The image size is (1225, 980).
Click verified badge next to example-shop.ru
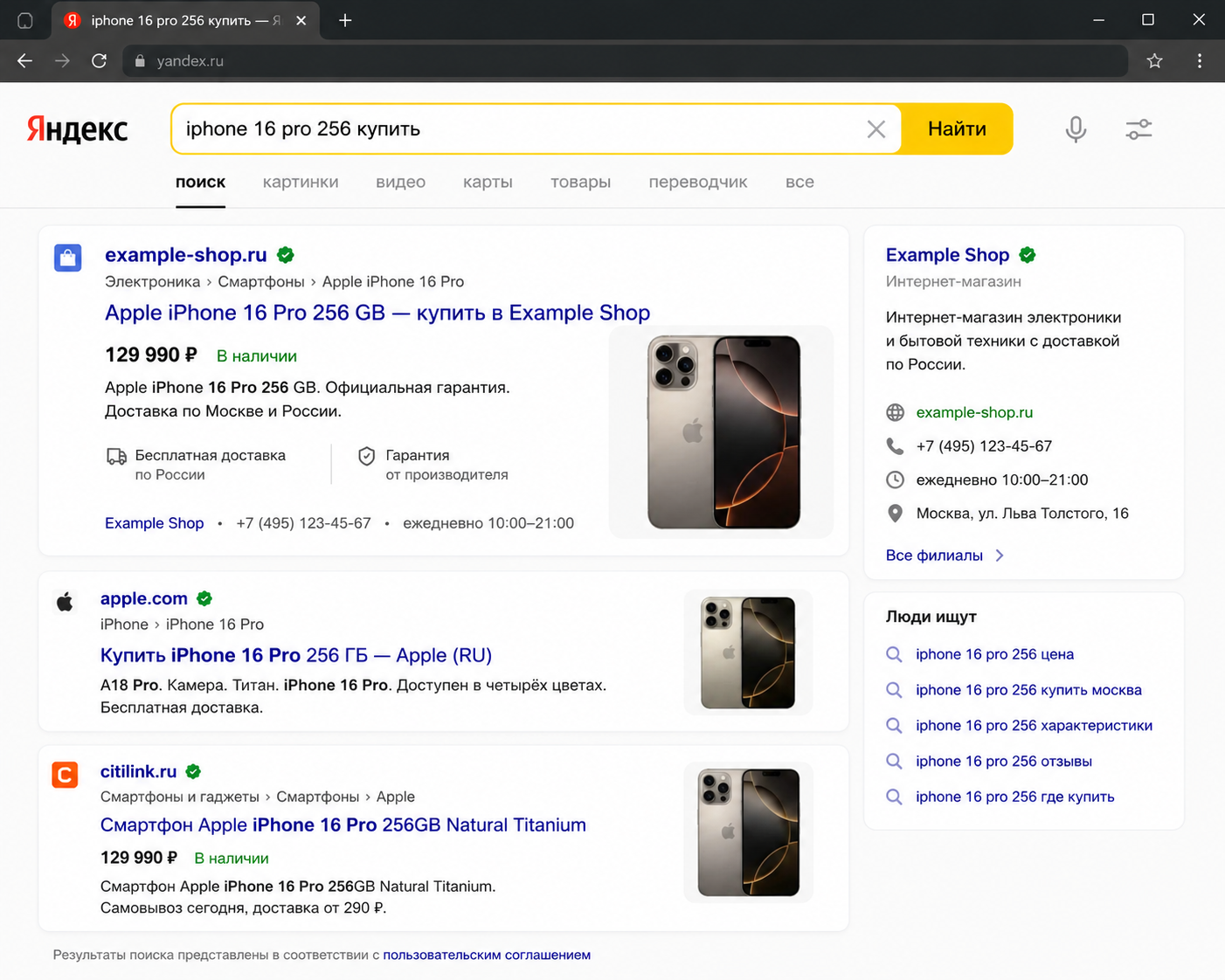pyautogui.click(x=285, y=255)
